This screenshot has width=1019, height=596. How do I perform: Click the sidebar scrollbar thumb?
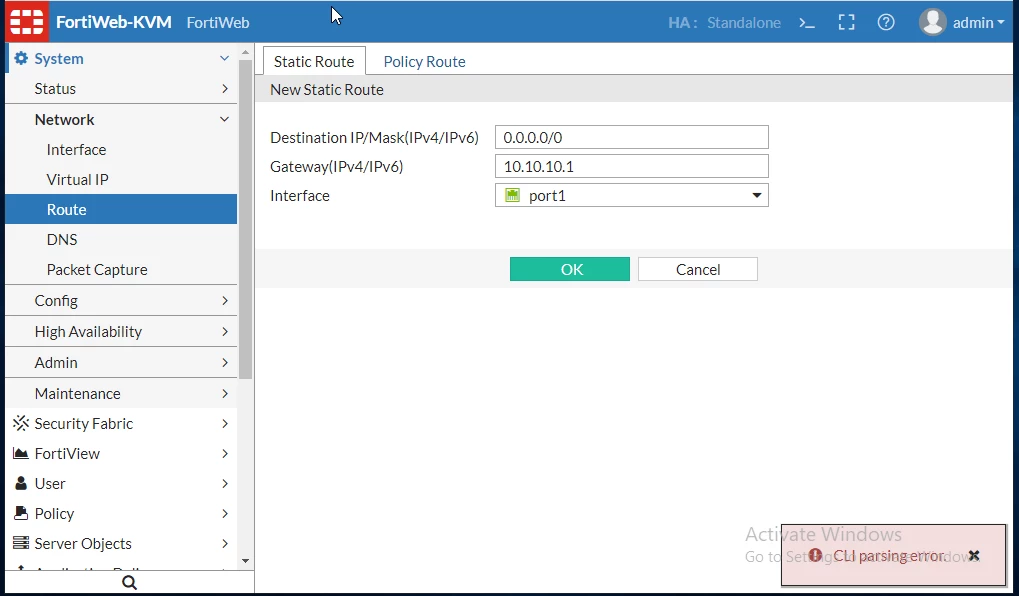pos(245,219)
